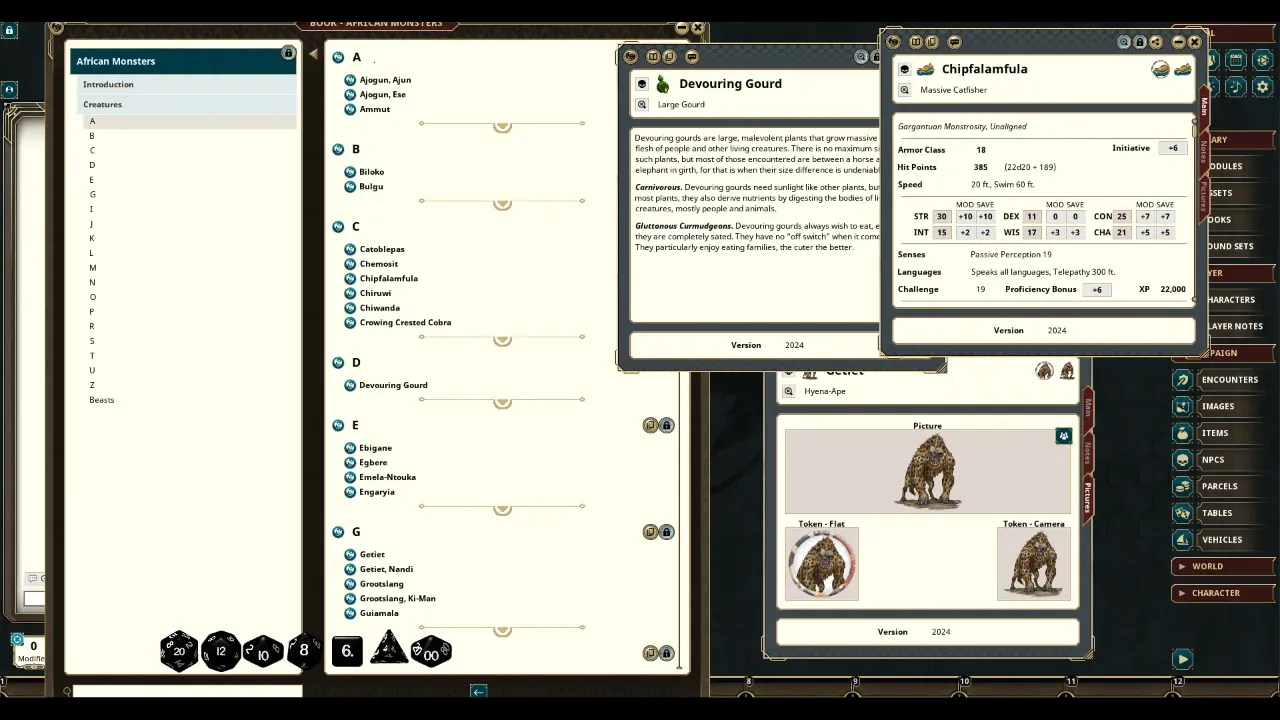Open the Introduction chapter in African Monsters

click(188, 85)
